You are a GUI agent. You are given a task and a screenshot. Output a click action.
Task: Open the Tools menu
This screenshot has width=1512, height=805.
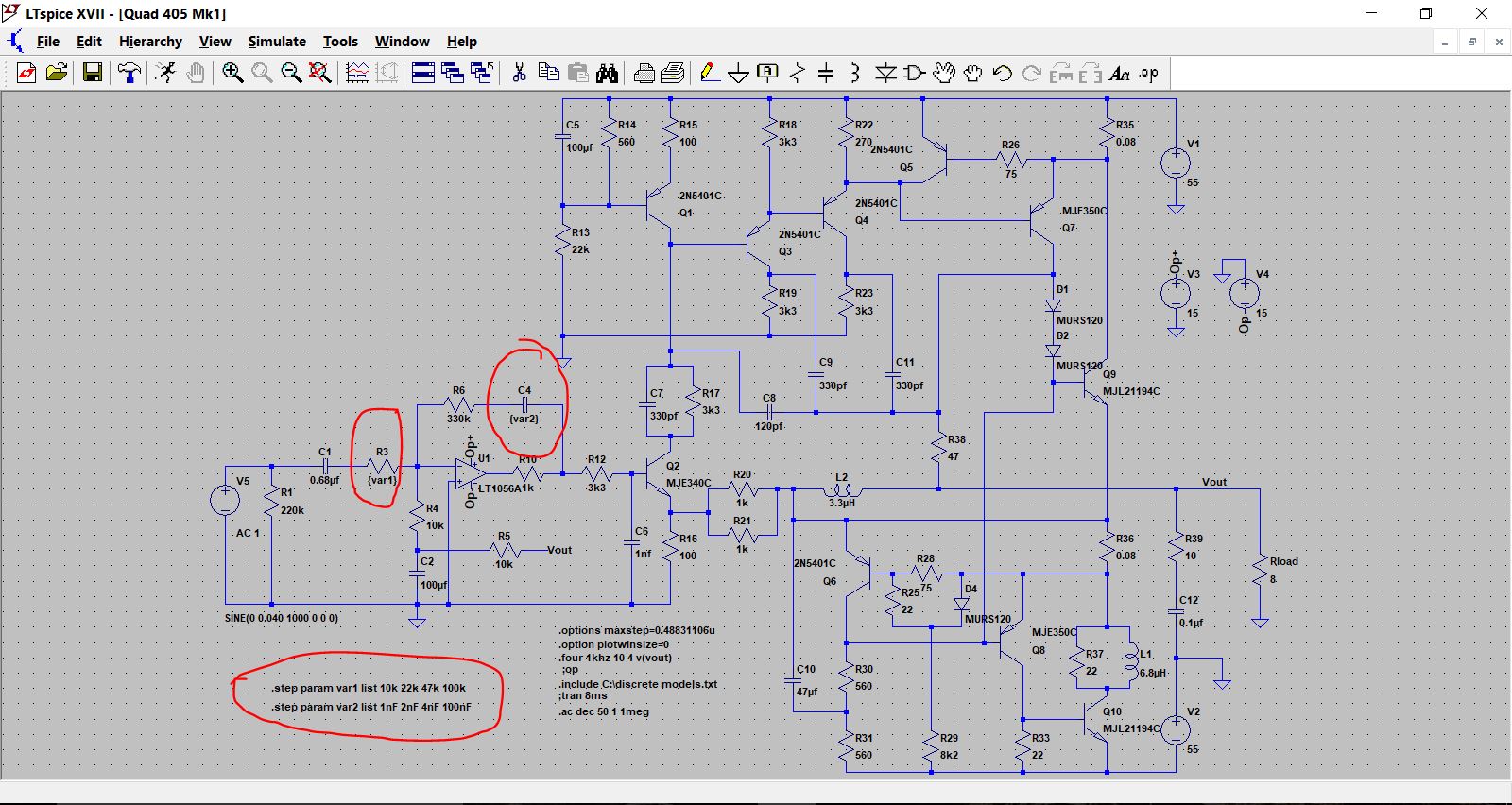pyautogui.click(x=340, y=42)
